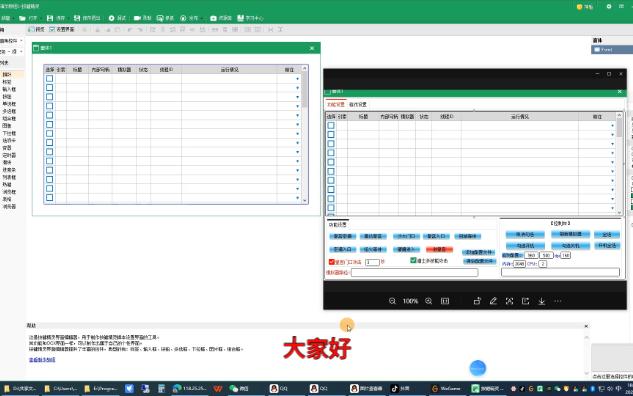Tick the fourth row checkbox in 窗体1 designer table
The width and height of the screenshot is (633, 396).
pos(49,106)
